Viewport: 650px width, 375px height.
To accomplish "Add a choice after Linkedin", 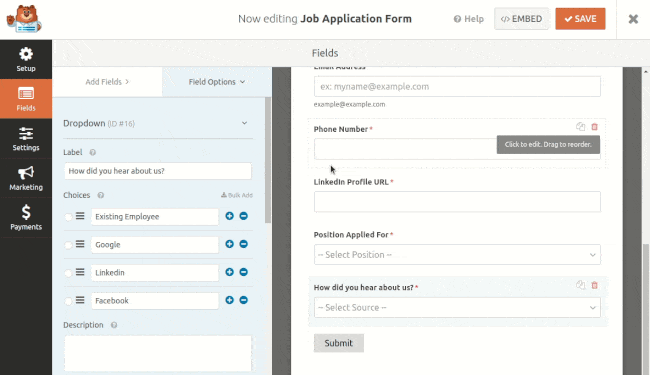I will coord(229,272).
